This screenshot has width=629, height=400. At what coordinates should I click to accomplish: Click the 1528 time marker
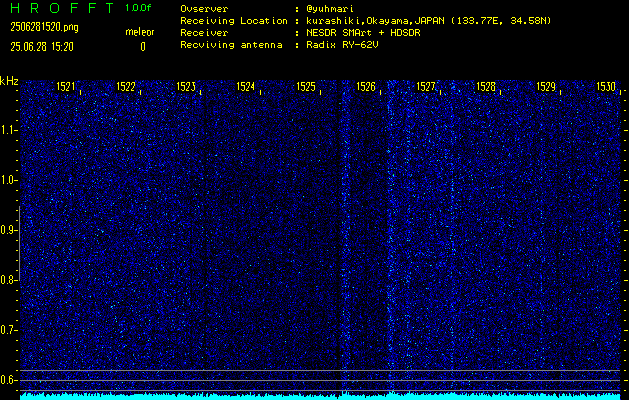click(486, 86)
